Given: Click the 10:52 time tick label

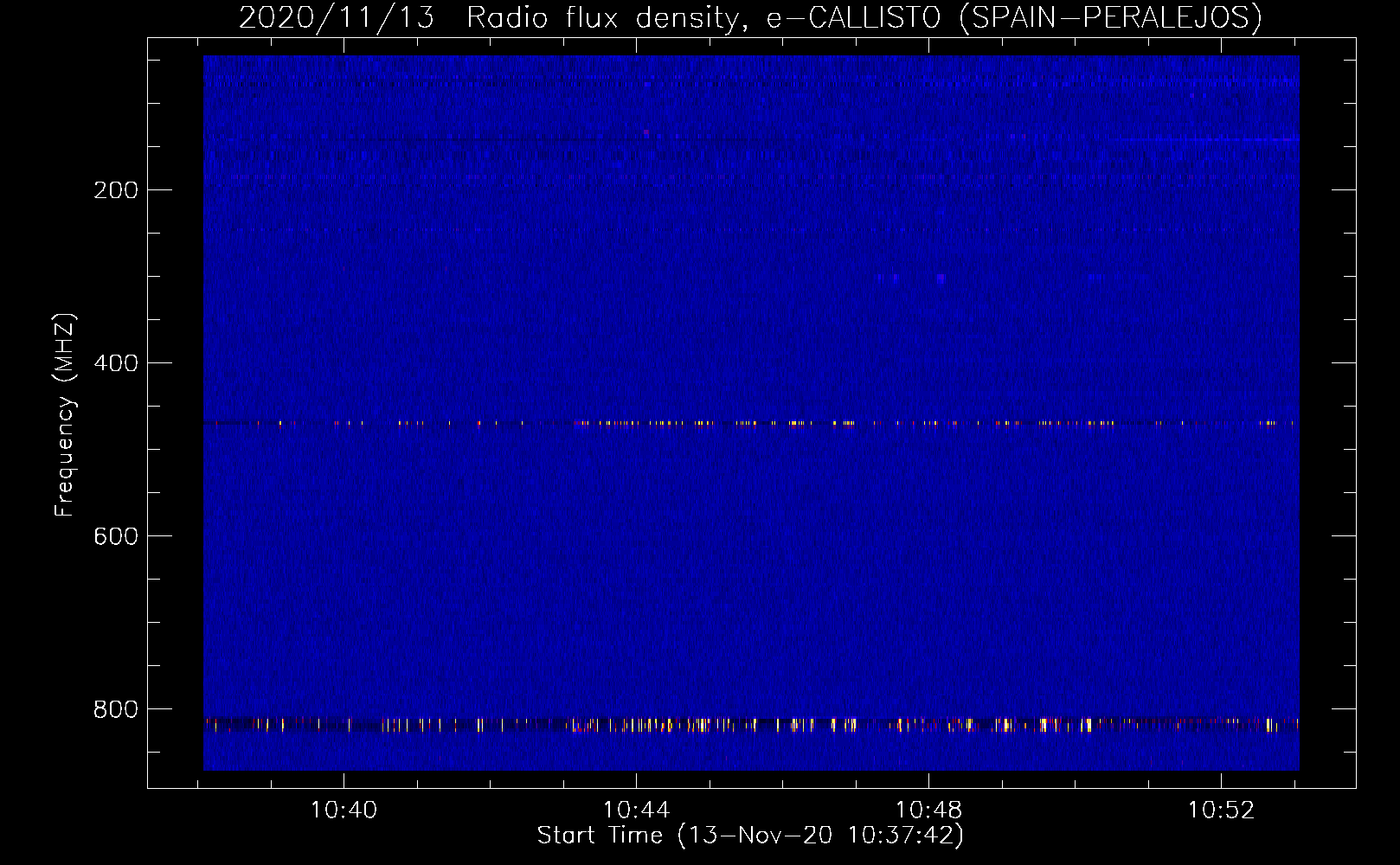Looking at the screenshot, I should (1222, 811).
